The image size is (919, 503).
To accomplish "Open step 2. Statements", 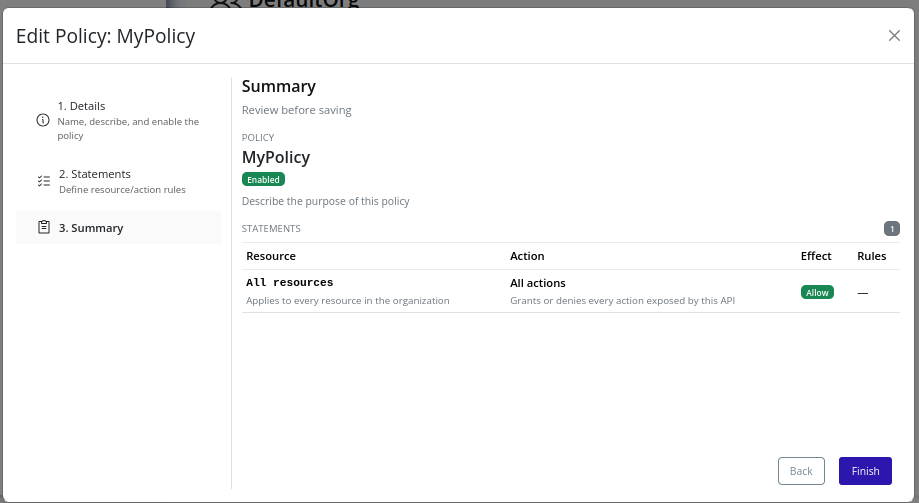I will point(118,181).
